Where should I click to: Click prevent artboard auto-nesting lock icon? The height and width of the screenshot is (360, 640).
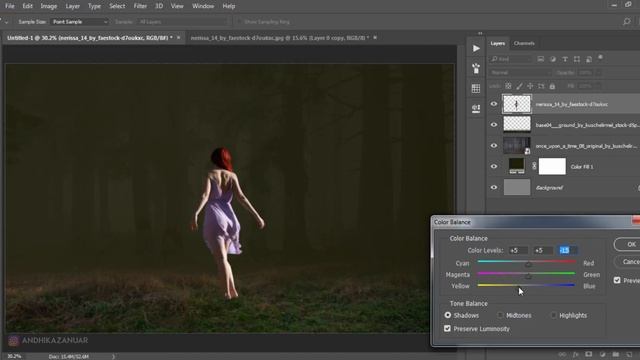point(541,86)
